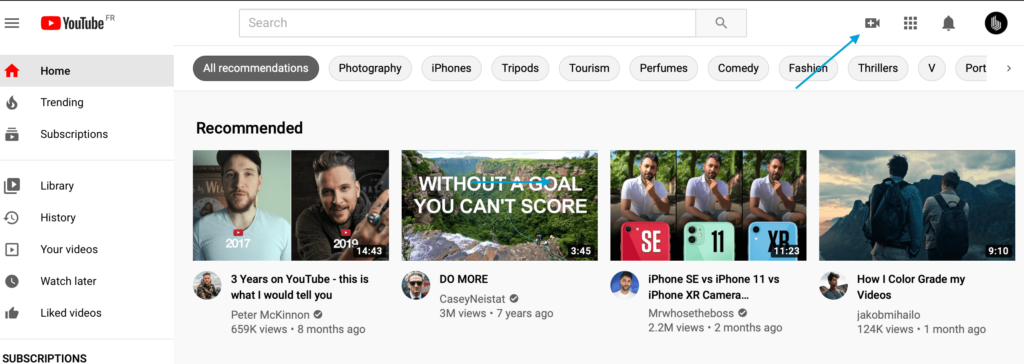Viewport: 1024px width, 364px height.
Task: Open the "DO MORE" video title
Action: tap(464, 279)
